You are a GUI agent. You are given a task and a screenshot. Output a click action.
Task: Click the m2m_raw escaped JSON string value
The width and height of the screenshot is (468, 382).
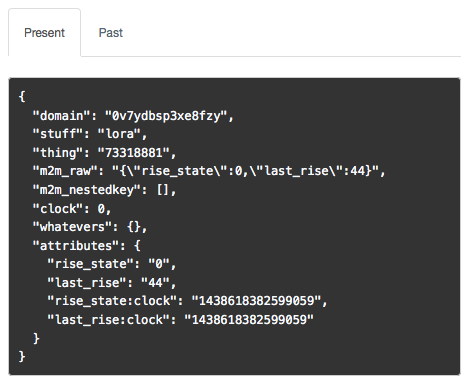(x=245, y=171)
